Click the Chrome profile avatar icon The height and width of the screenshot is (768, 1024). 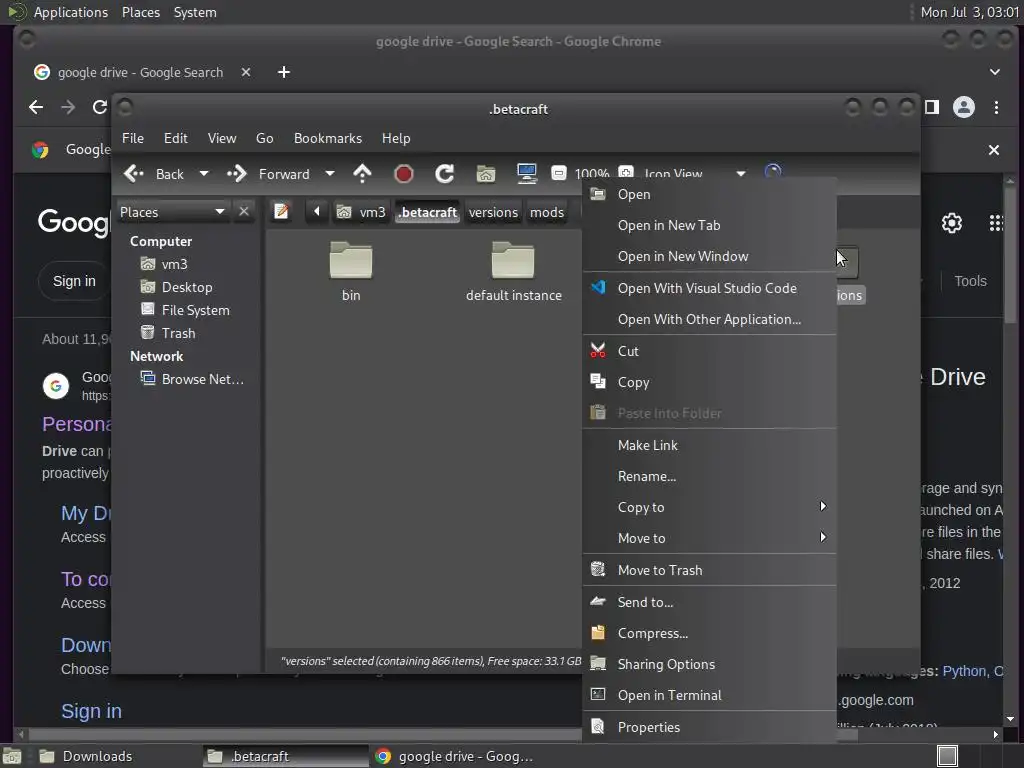tap(963, 107)
